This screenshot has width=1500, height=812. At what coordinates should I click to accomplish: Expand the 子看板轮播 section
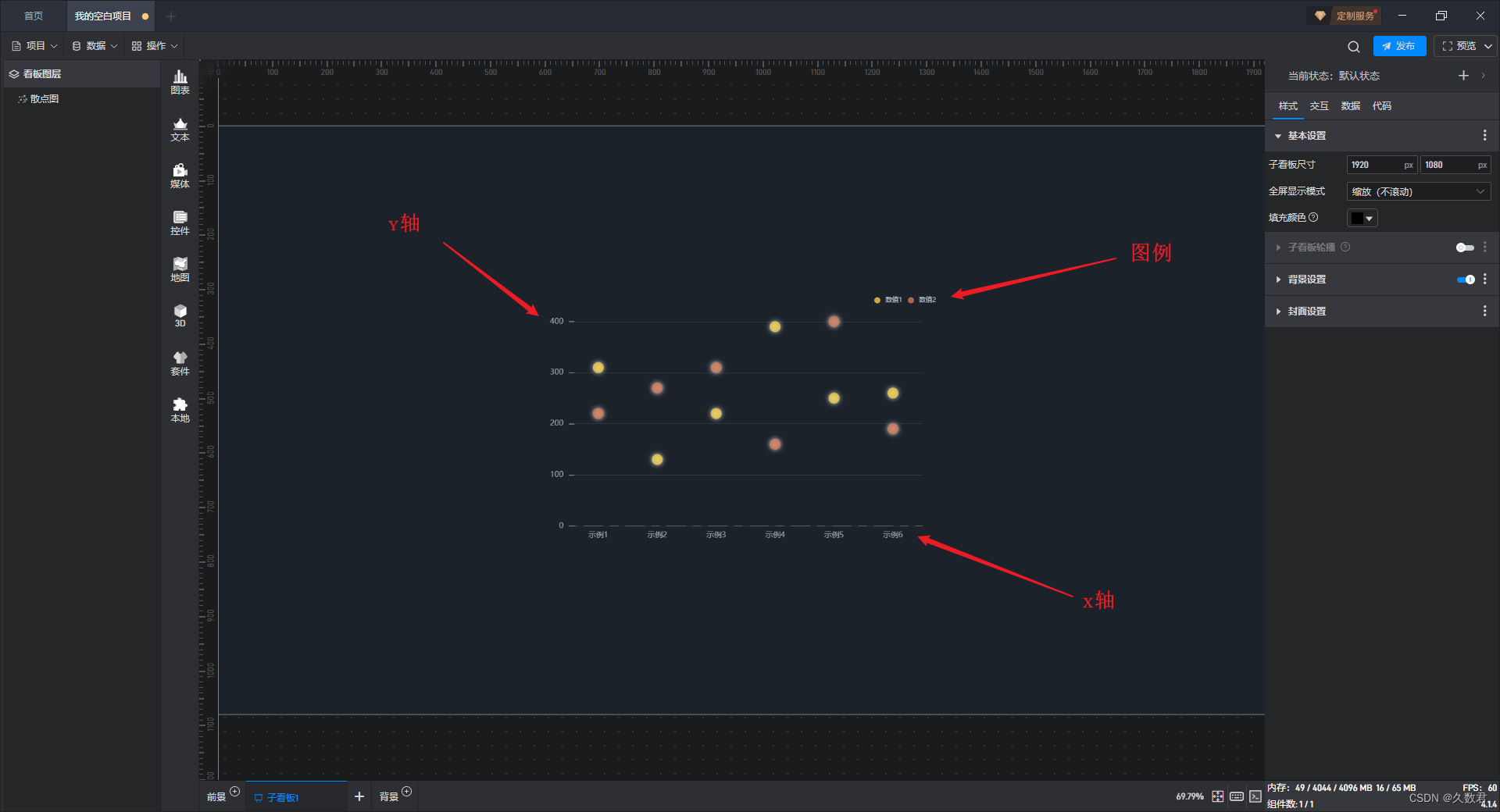pos(1278,248)
